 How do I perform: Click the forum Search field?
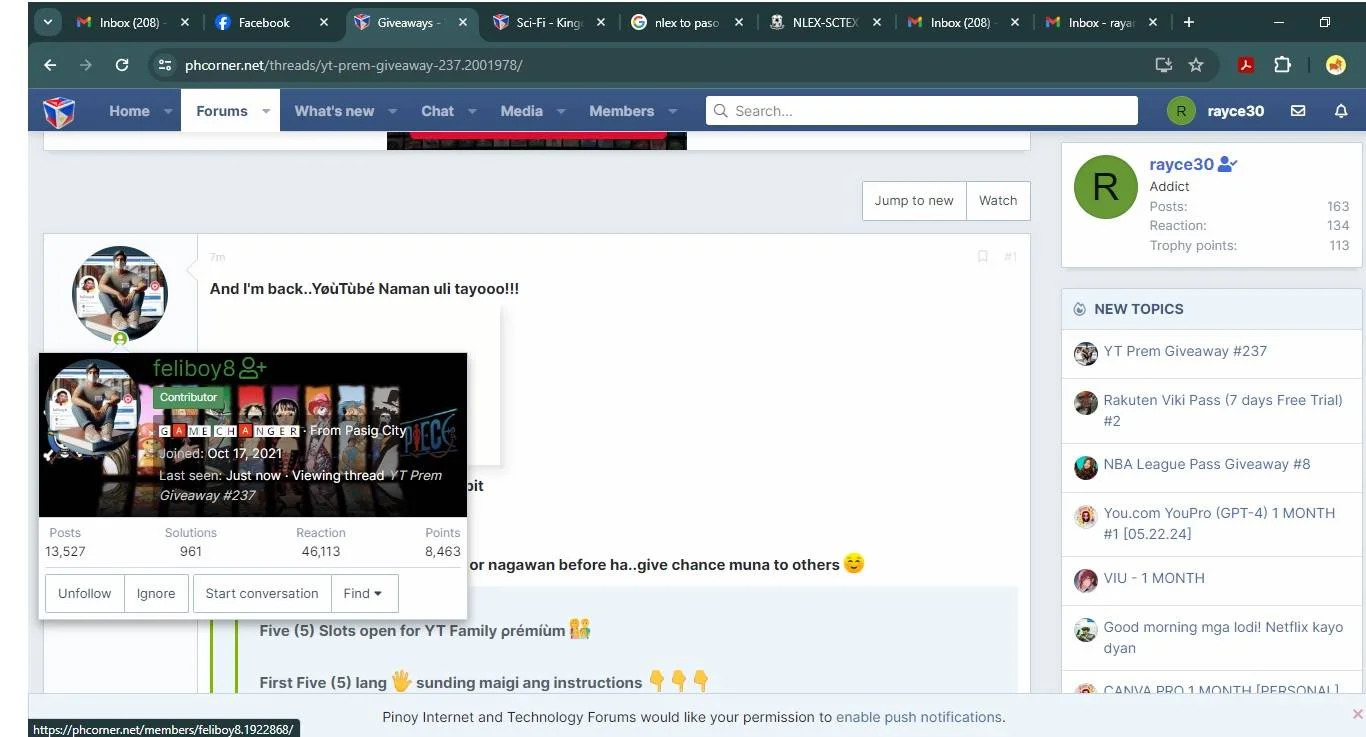click(x=922, y=111)
